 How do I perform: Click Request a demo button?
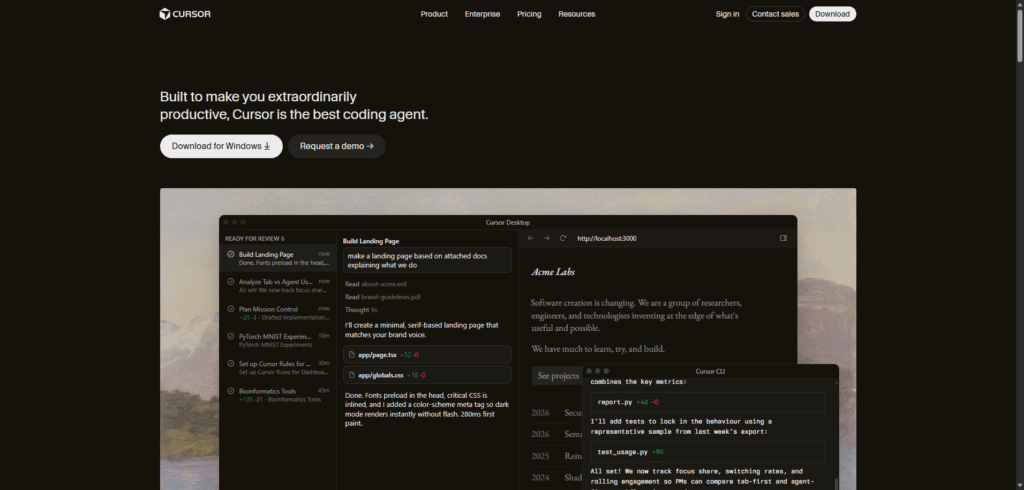[337, 146]
